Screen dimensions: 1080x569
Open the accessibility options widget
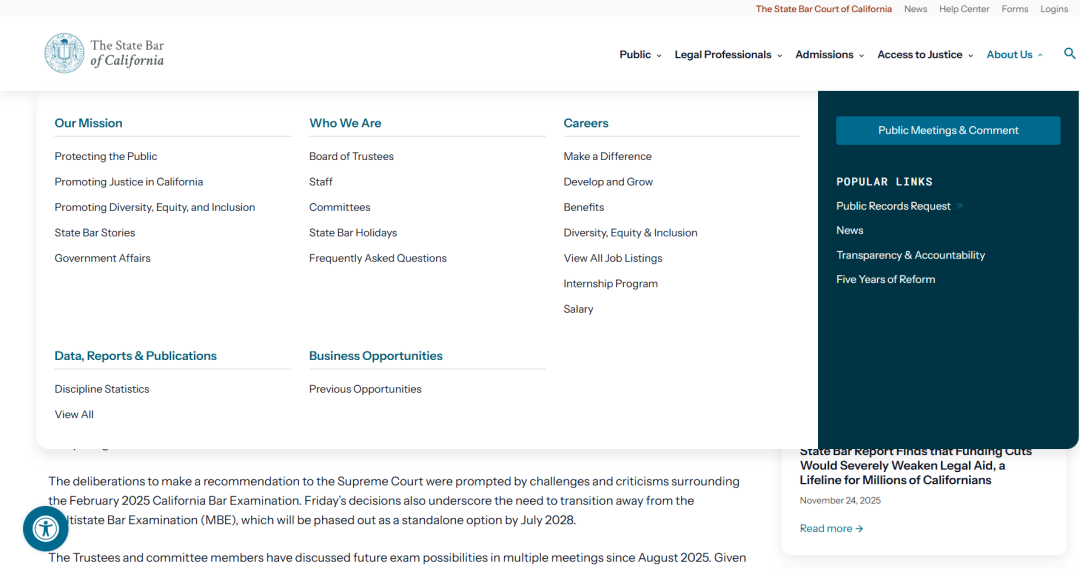click(x=45, y=528)
